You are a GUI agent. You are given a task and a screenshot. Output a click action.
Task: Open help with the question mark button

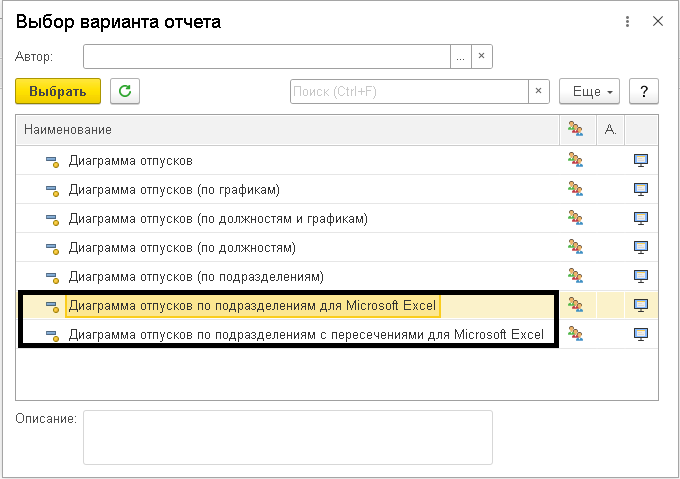[x=644, y=91]
